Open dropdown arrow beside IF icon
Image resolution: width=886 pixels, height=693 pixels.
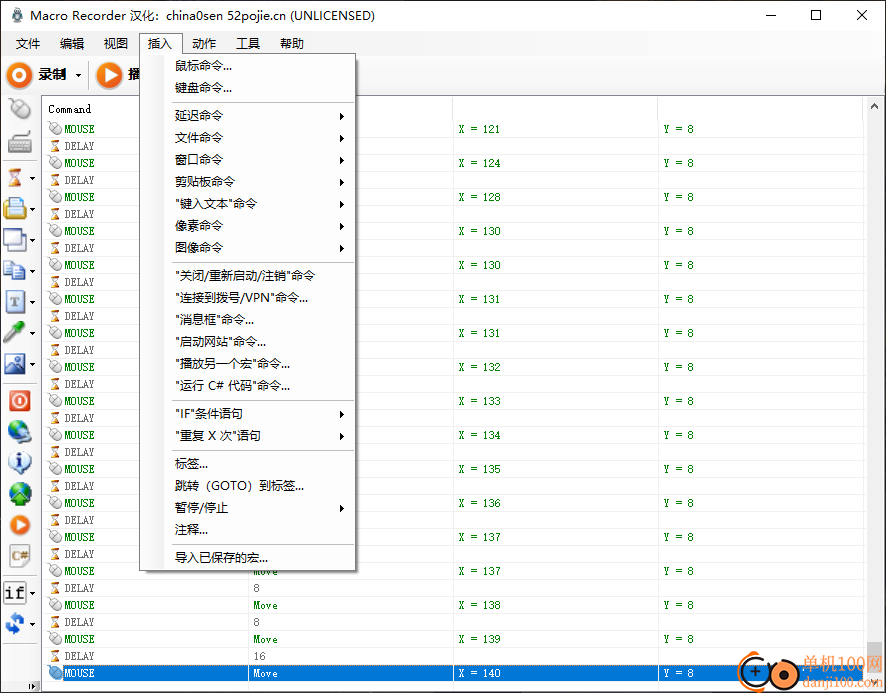pyautogui.click(x=32, y=594)
